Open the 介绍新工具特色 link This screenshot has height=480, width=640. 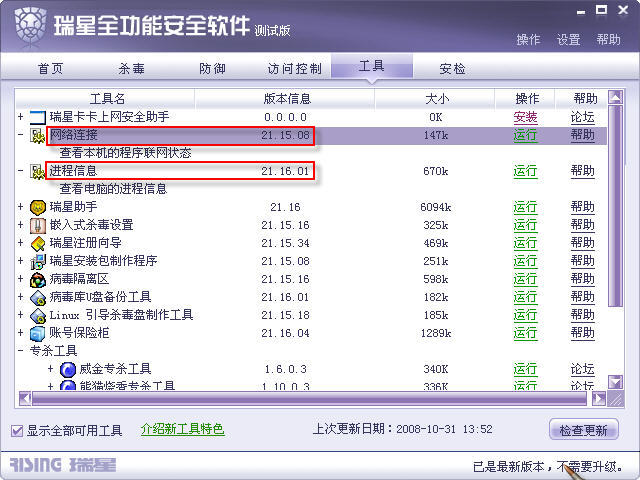182,429
